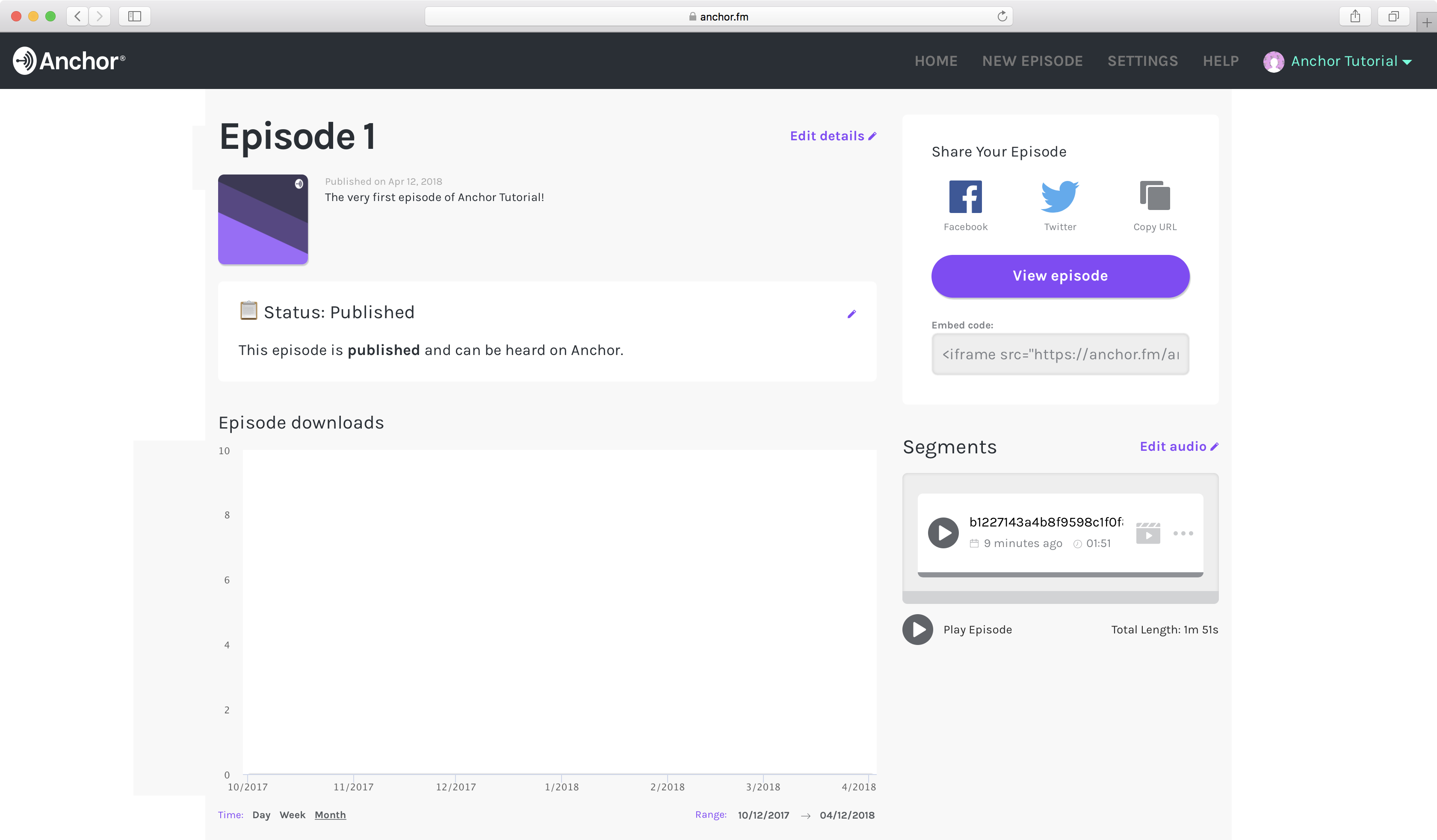
Task: Open NEW EPISODE in navigation
Action: point(1032,61)
